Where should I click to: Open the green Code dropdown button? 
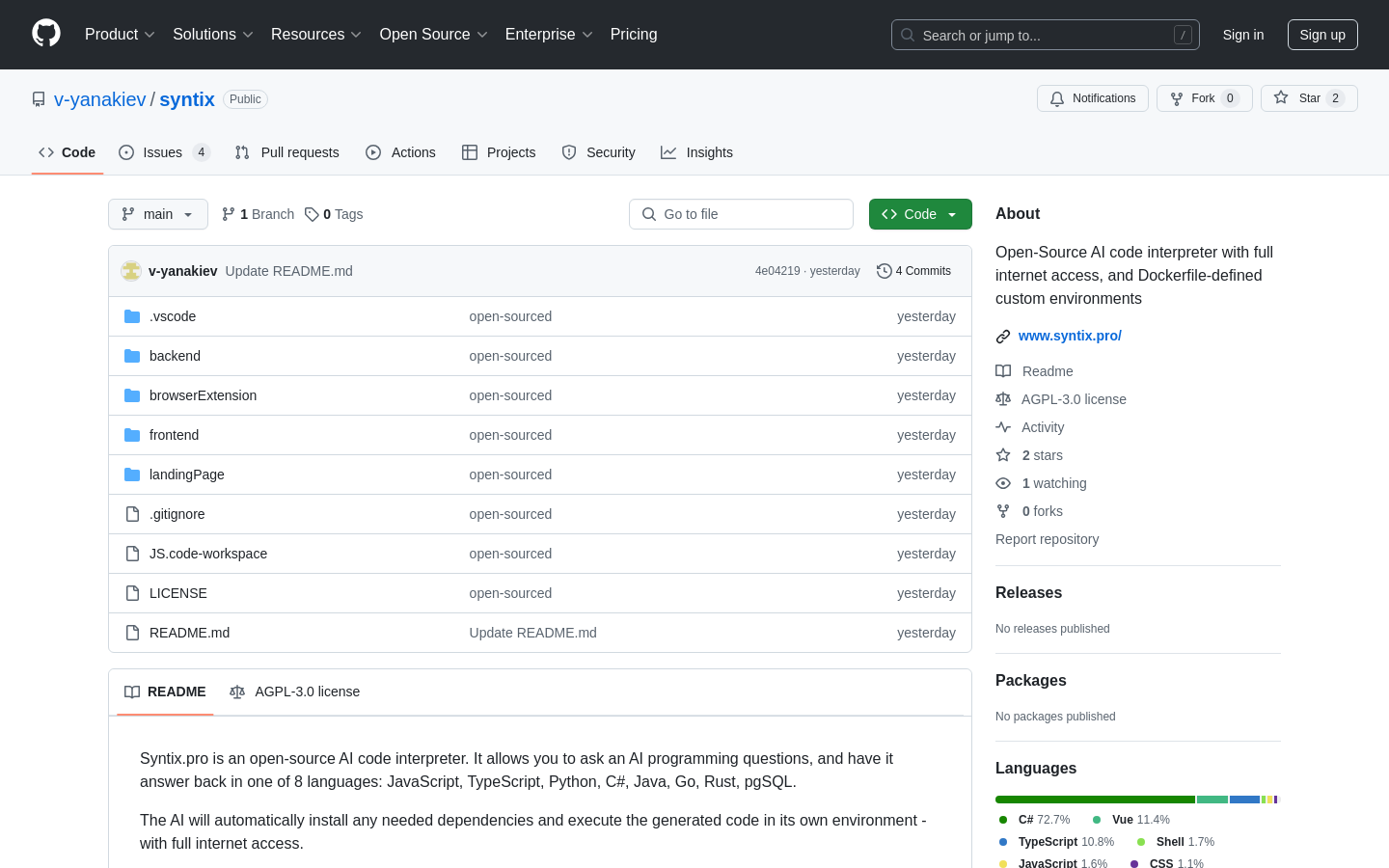pos(920,214)
